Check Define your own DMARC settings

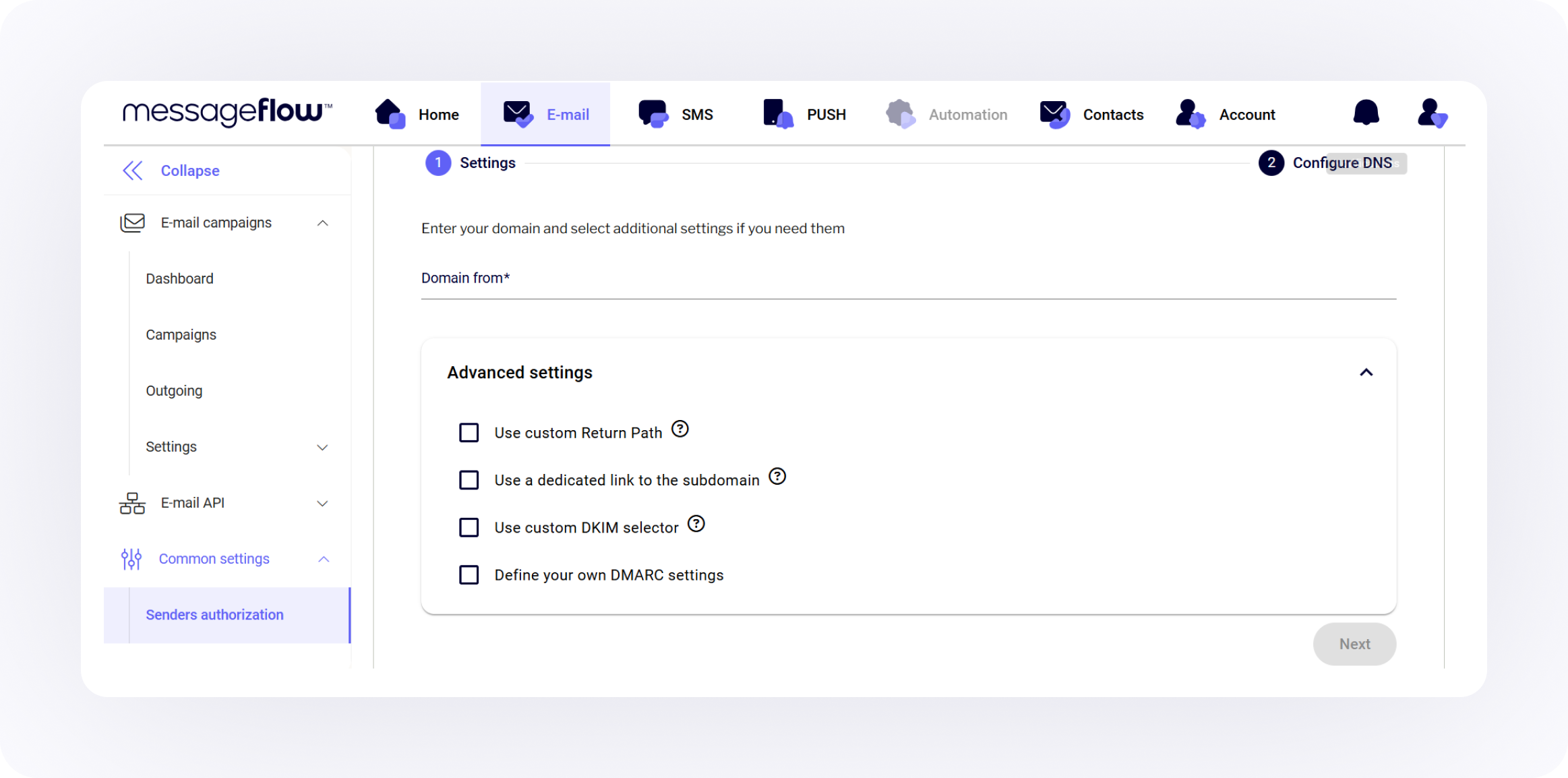(x=469, y=575)
